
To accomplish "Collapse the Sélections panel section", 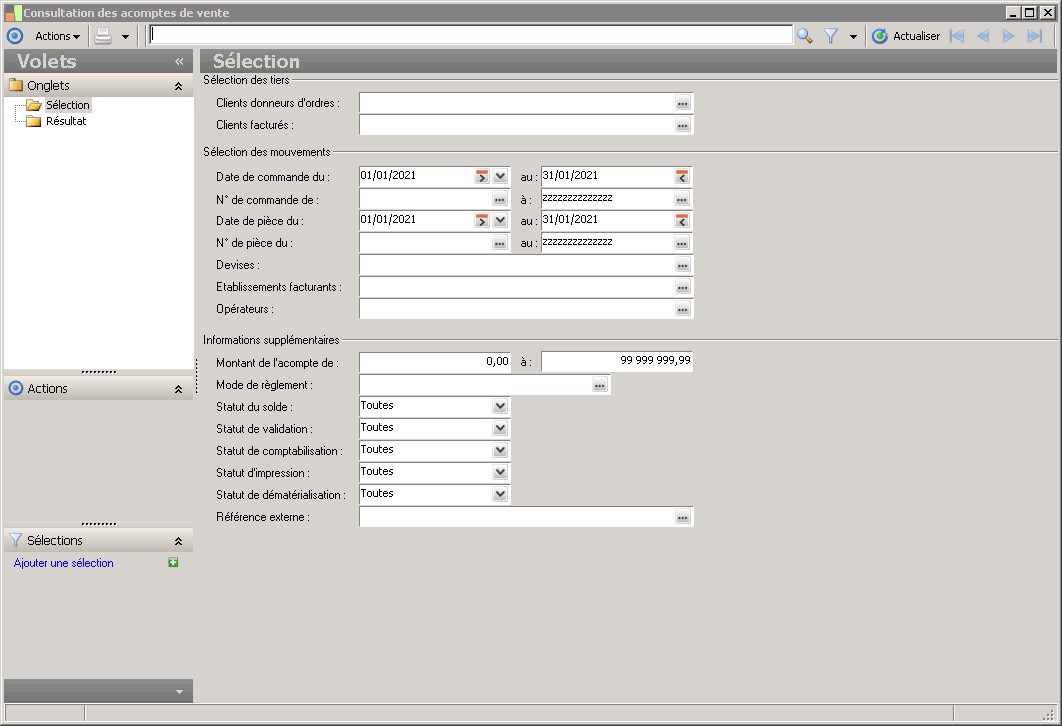I will click(178, 541).
